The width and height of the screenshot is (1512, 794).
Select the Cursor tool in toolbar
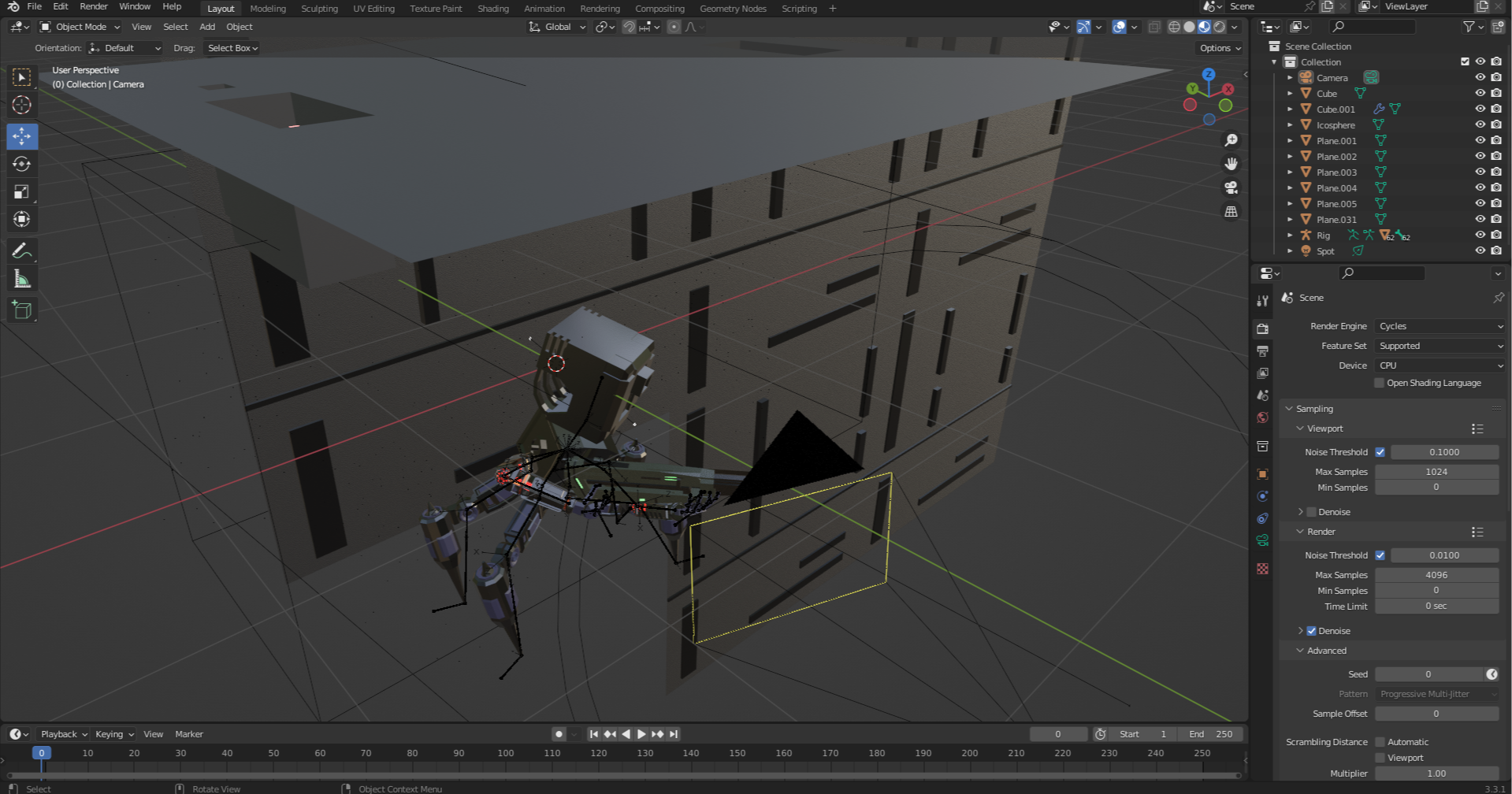click(21, 105)
